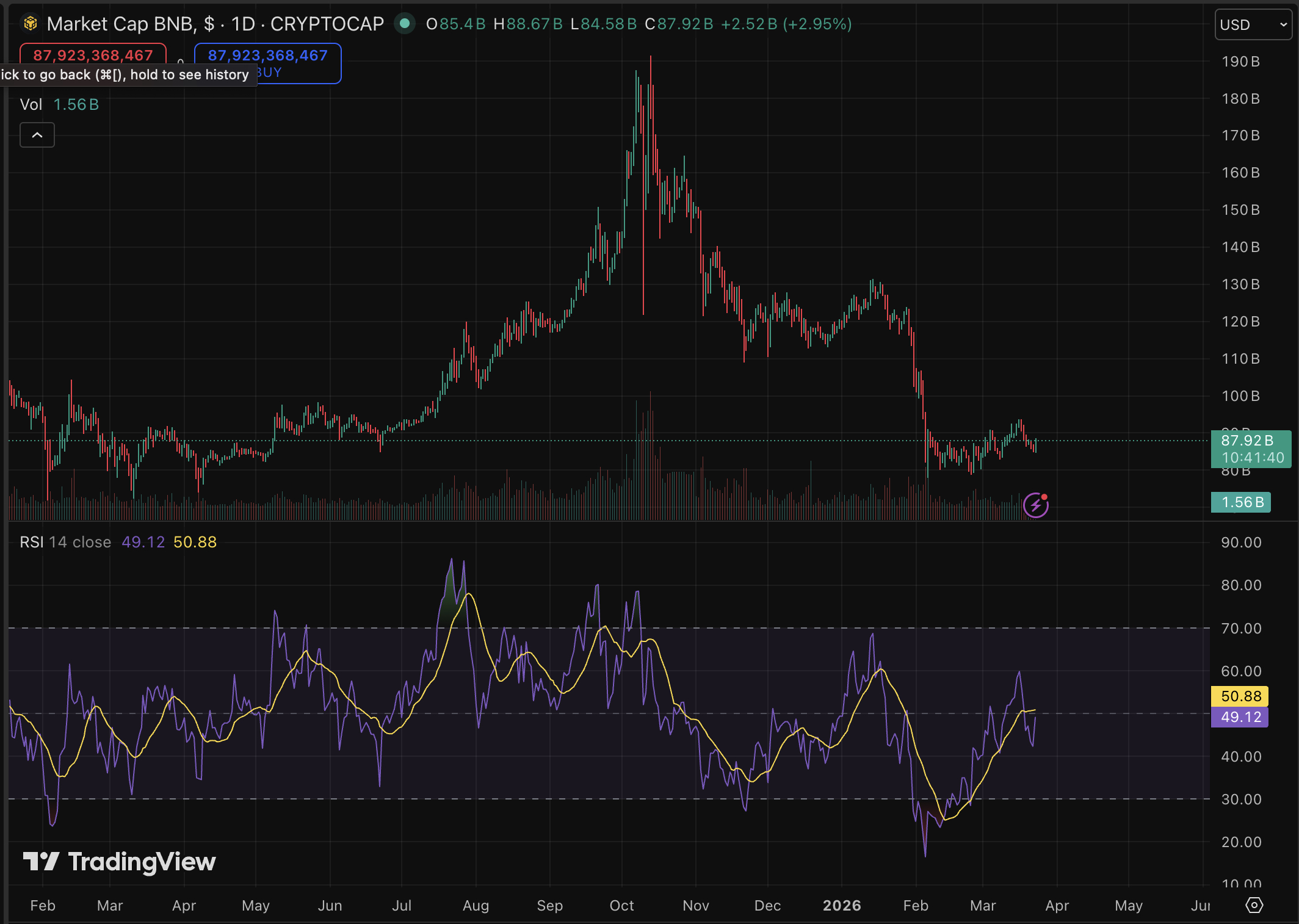Click the green data-status dot near OHLC values
Screen dimensions: 1299x924
[404, 24]
